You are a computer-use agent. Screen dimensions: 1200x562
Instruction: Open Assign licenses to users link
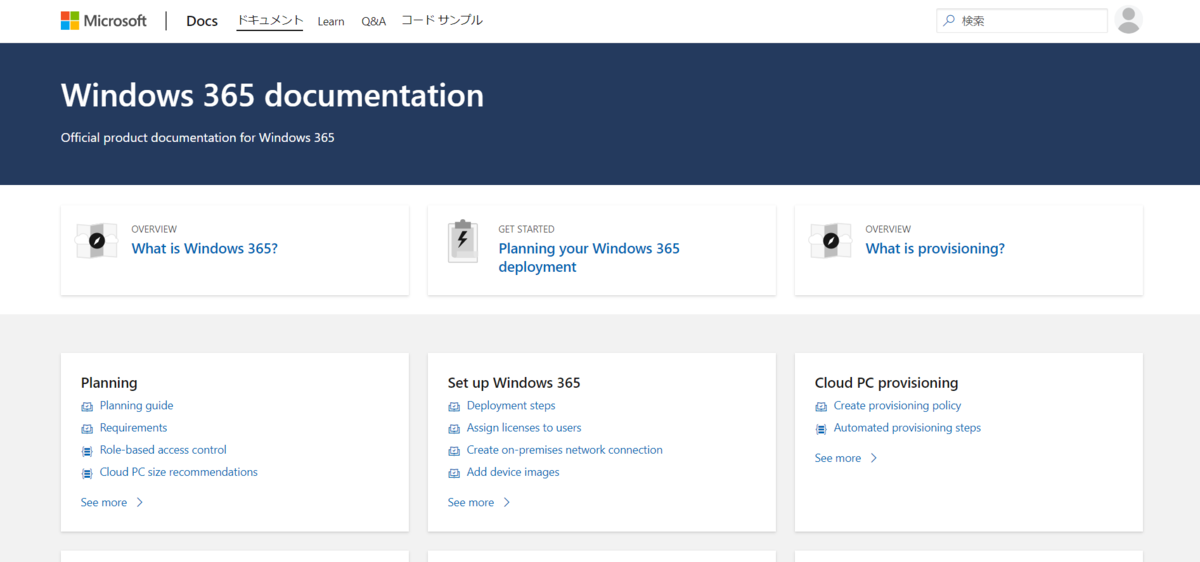524,428
